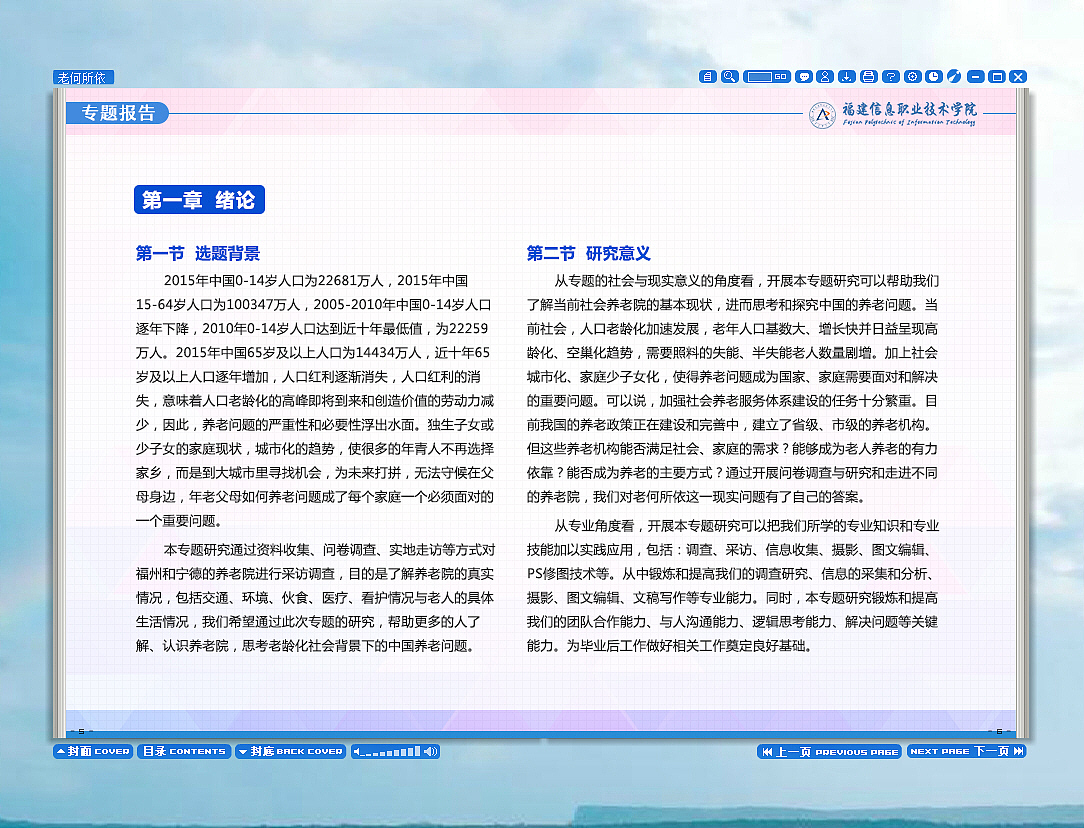Image resolution: width=1084 pixels, height=828 pixels.
Task: Start a download with the arrow icon
Action: [x=847, y=76]
